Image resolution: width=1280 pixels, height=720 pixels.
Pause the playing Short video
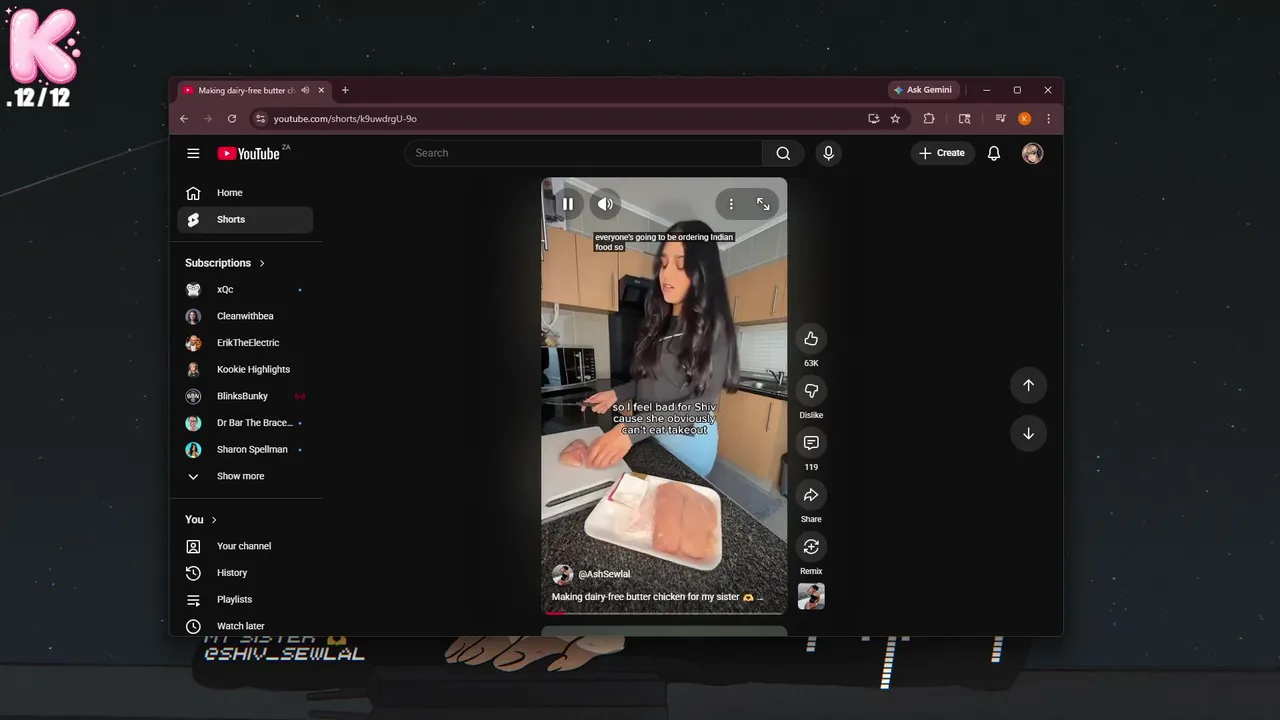tap(567, 204)
